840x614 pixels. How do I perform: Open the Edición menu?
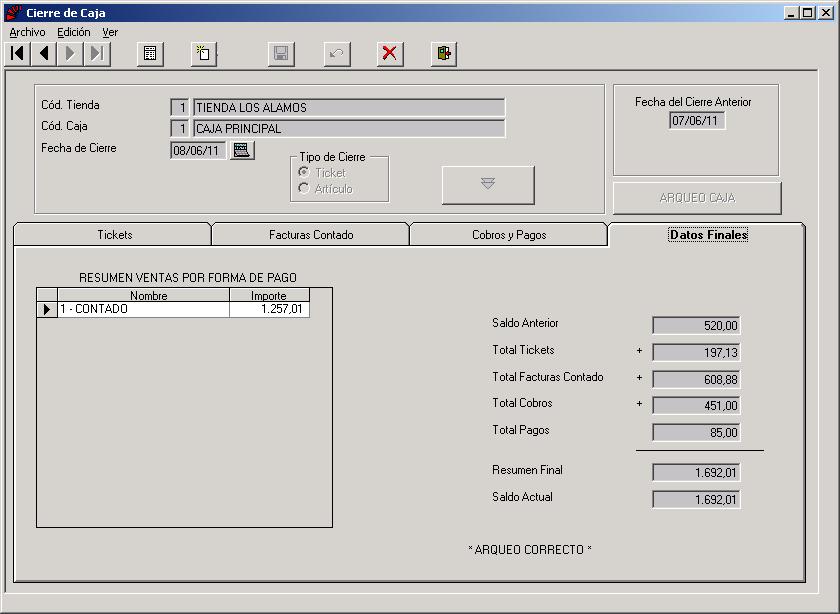click(x=74, y=32)
